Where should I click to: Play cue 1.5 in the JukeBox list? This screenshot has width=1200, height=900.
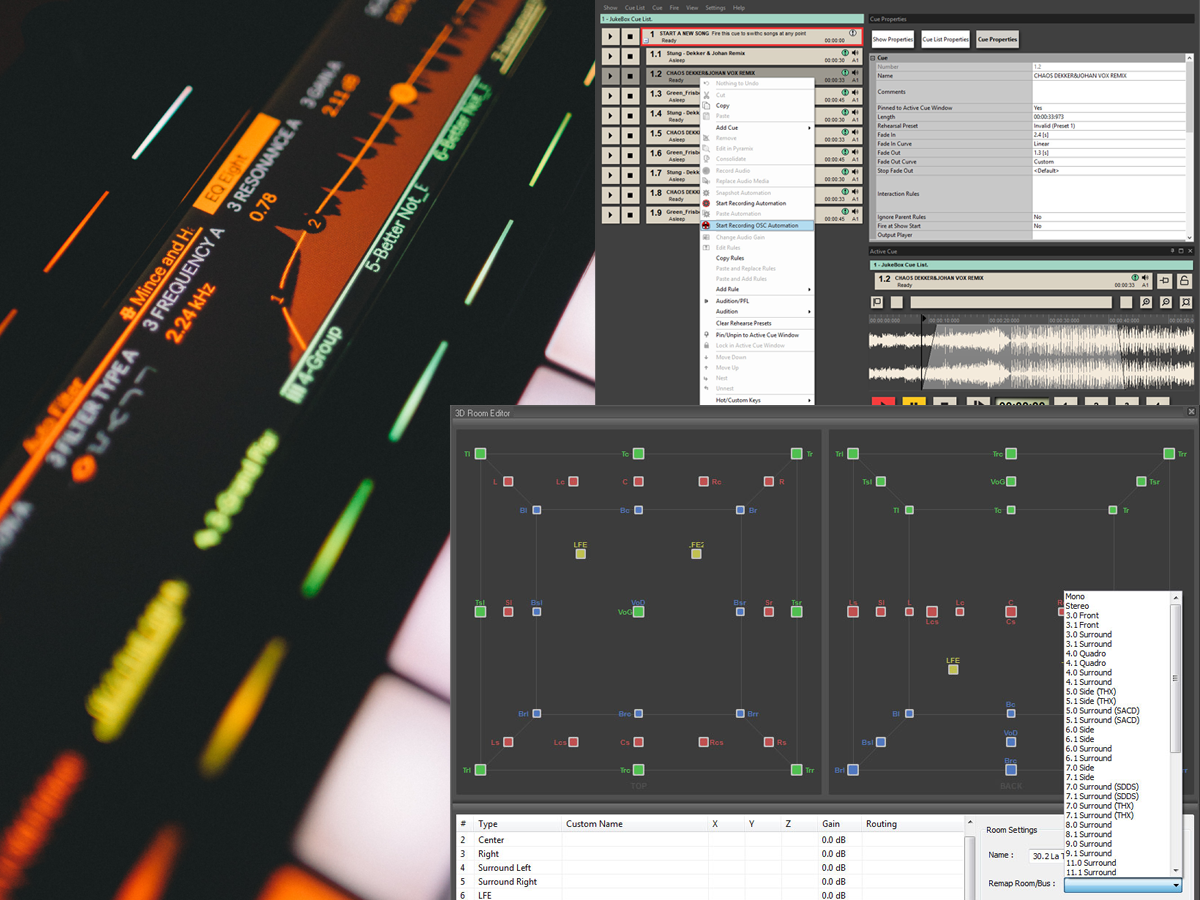(x=610, y=136)
